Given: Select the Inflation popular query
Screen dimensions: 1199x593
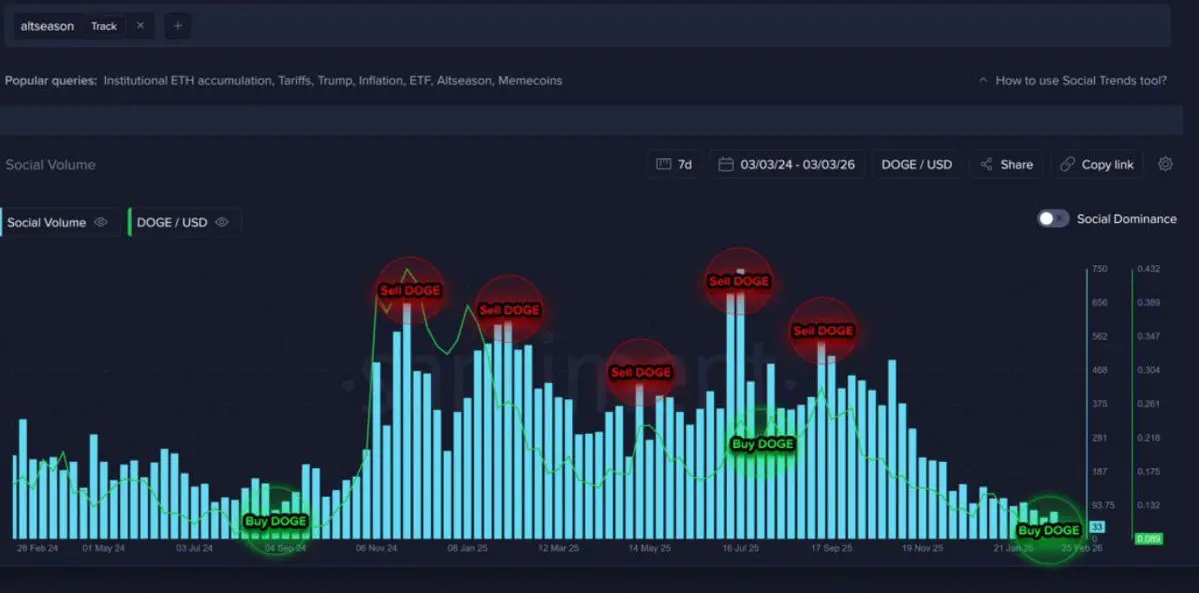Looking at the screenshot, I should tap(381, 80).
